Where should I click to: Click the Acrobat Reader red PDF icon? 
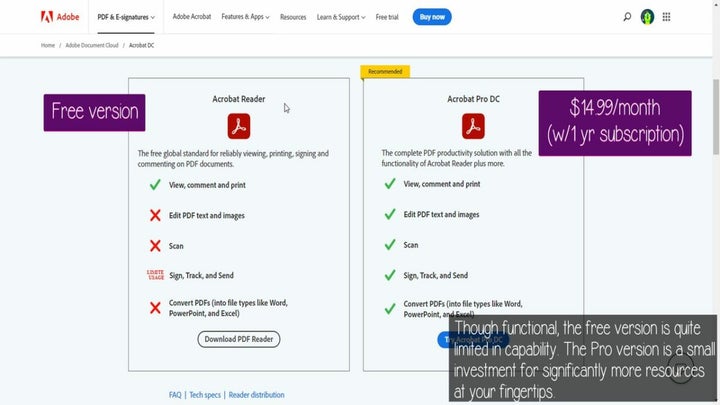point(239,126)
